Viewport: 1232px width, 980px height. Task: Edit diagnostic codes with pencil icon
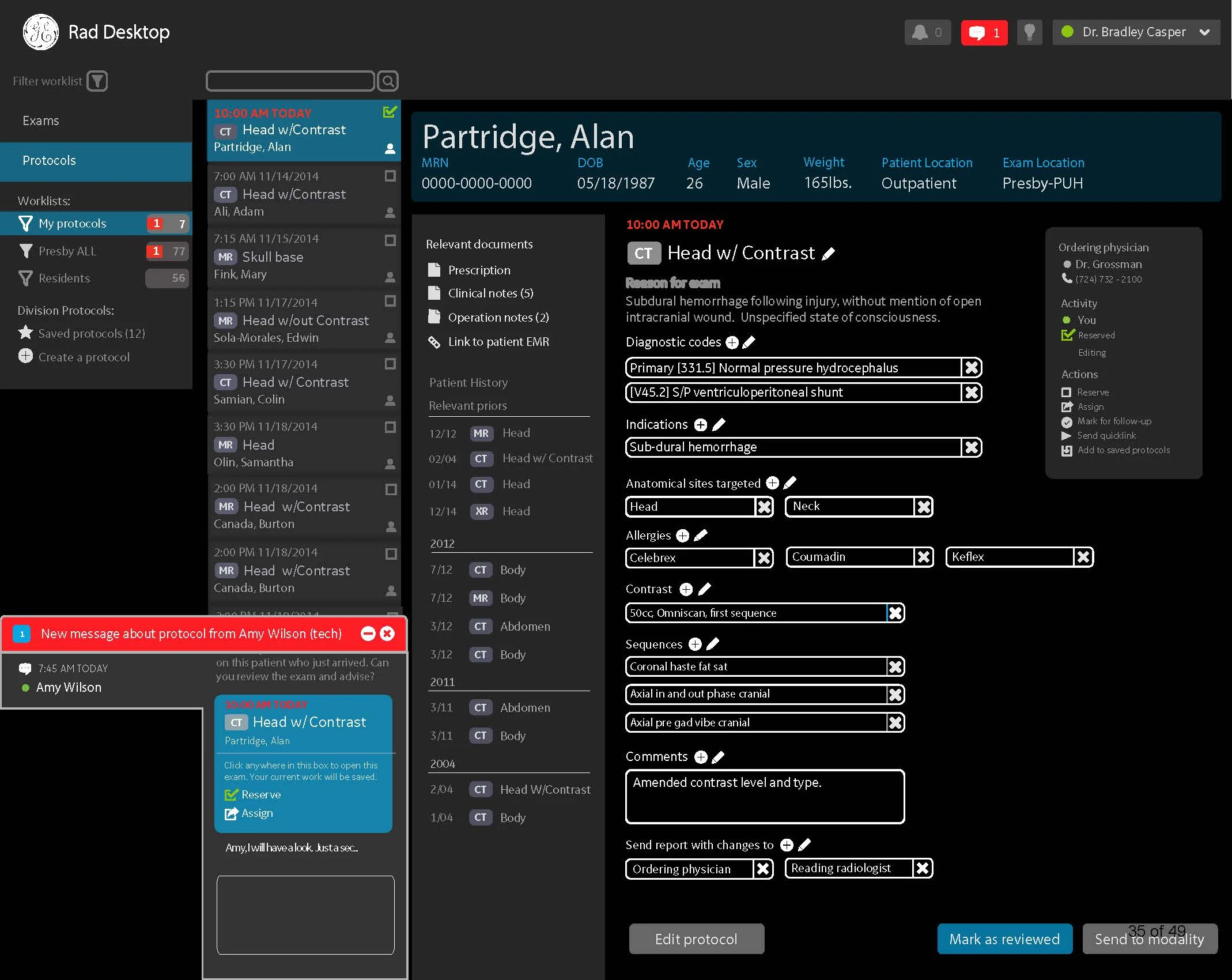(x=749, y=342)
